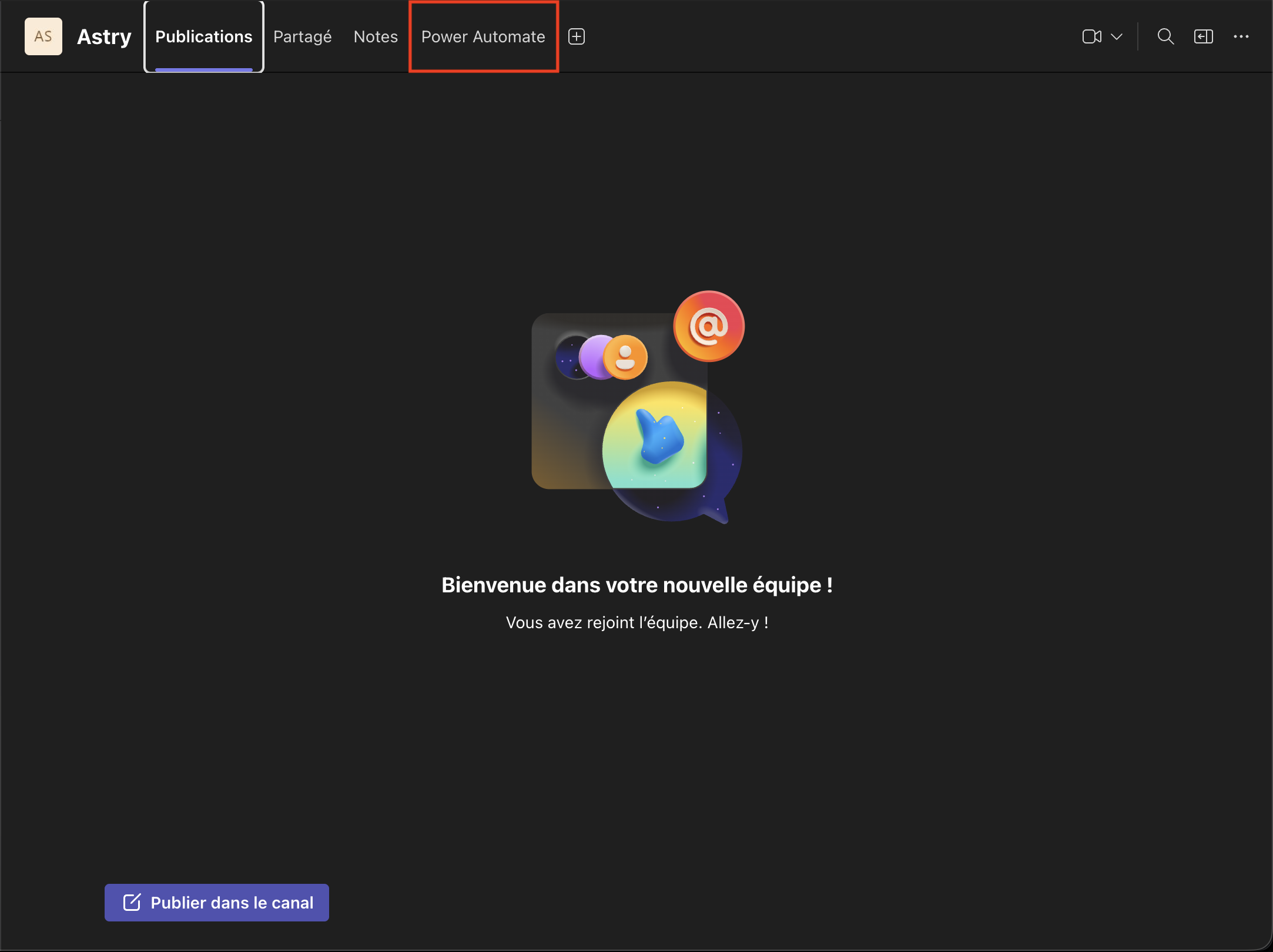The width and height of the screenshot is (1273, 952).
Task: Switch to the Partagé tab
Action: [x=302, y=36]
